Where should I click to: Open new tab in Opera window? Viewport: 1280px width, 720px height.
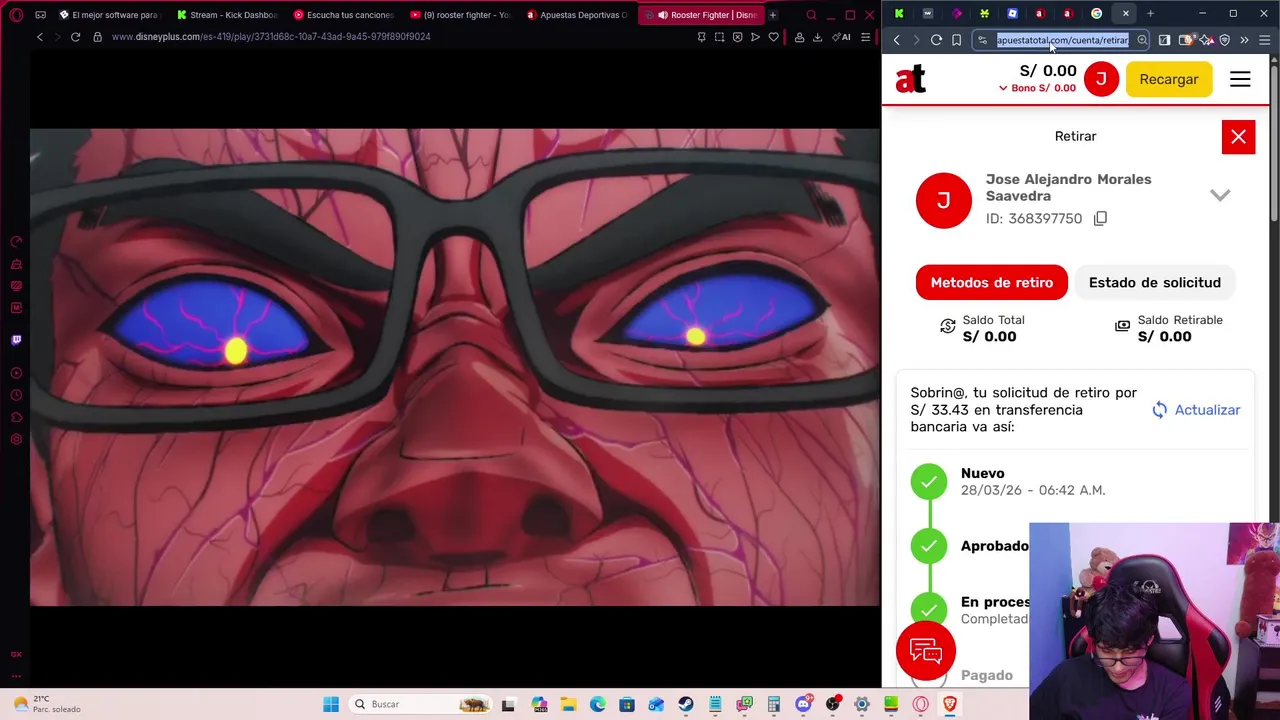point(772,15)
